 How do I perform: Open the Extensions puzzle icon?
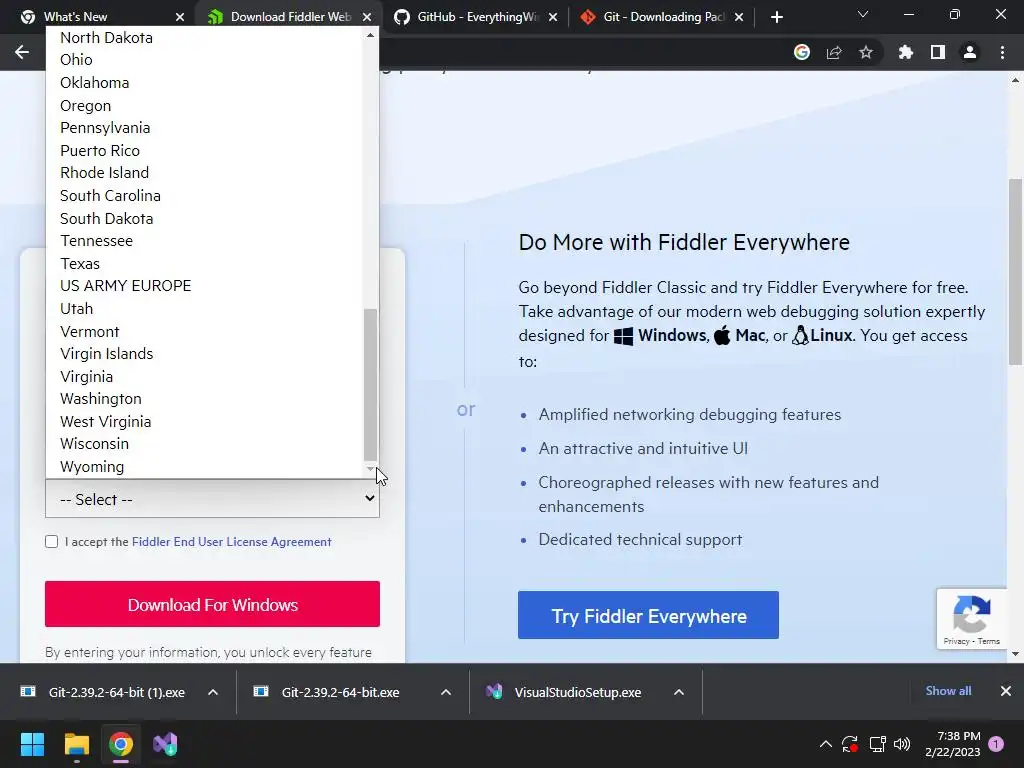[x=906, y=52]
